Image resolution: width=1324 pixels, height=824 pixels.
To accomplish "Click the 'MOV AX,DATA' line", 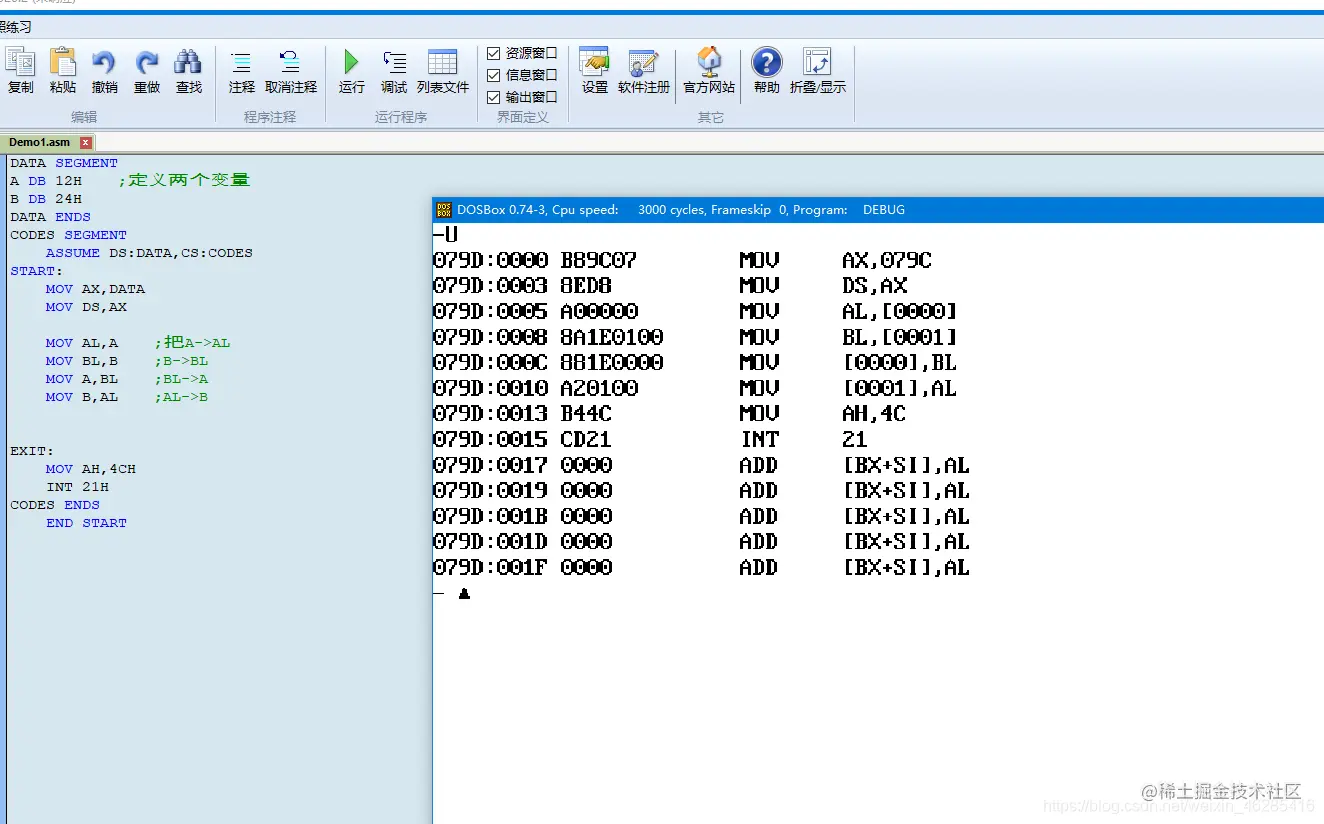I will [95, 289].
